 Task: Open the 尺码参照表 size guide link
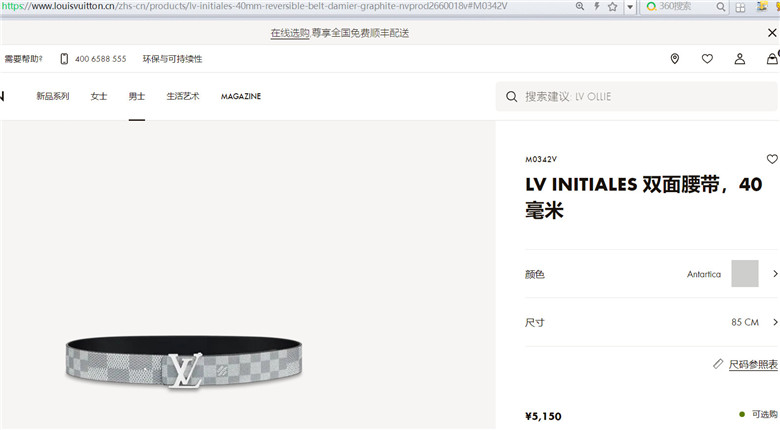pos(753,364)
